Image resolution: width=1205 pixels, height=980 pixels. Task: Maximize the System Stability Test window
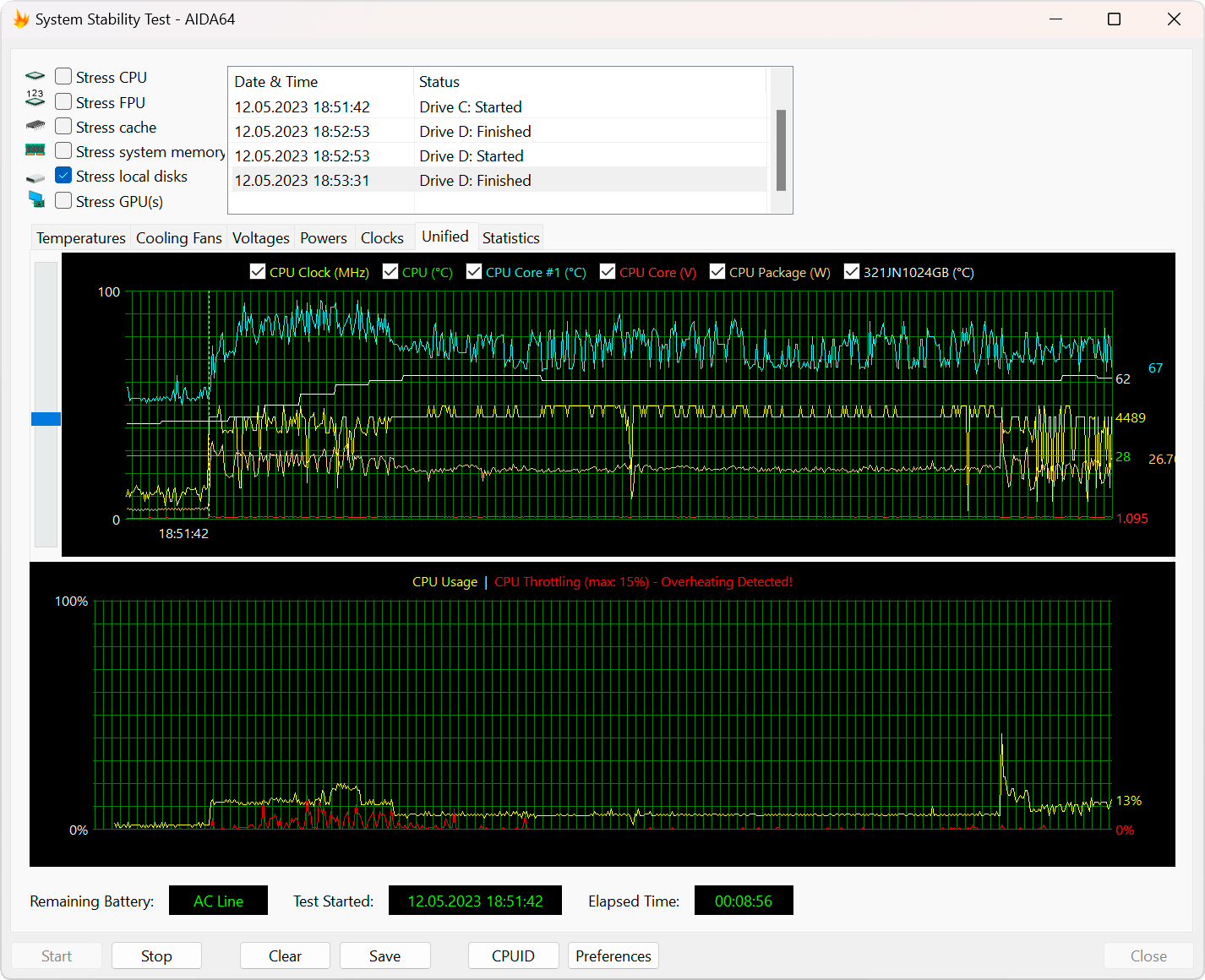[1114, 19]
